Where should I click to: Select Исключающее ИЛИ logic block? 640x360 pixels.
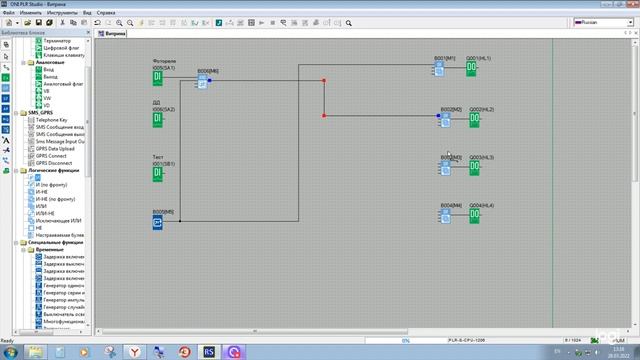click(x=58, y=221)
